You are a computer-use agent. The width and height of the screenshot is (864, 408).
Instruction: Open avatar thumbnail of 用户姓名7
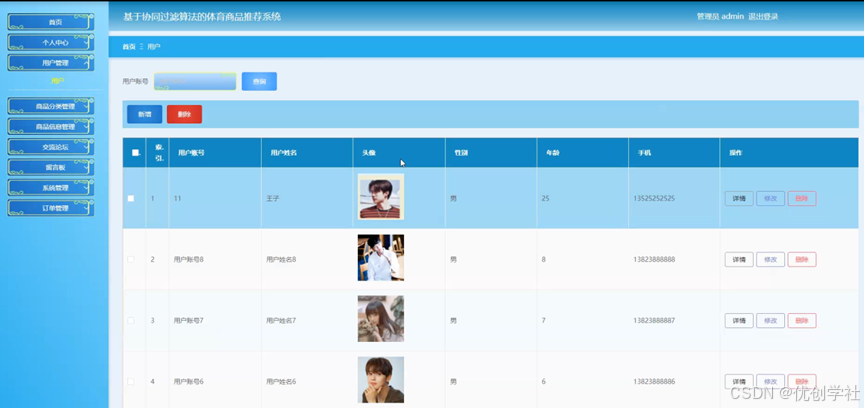pos(381,319)
